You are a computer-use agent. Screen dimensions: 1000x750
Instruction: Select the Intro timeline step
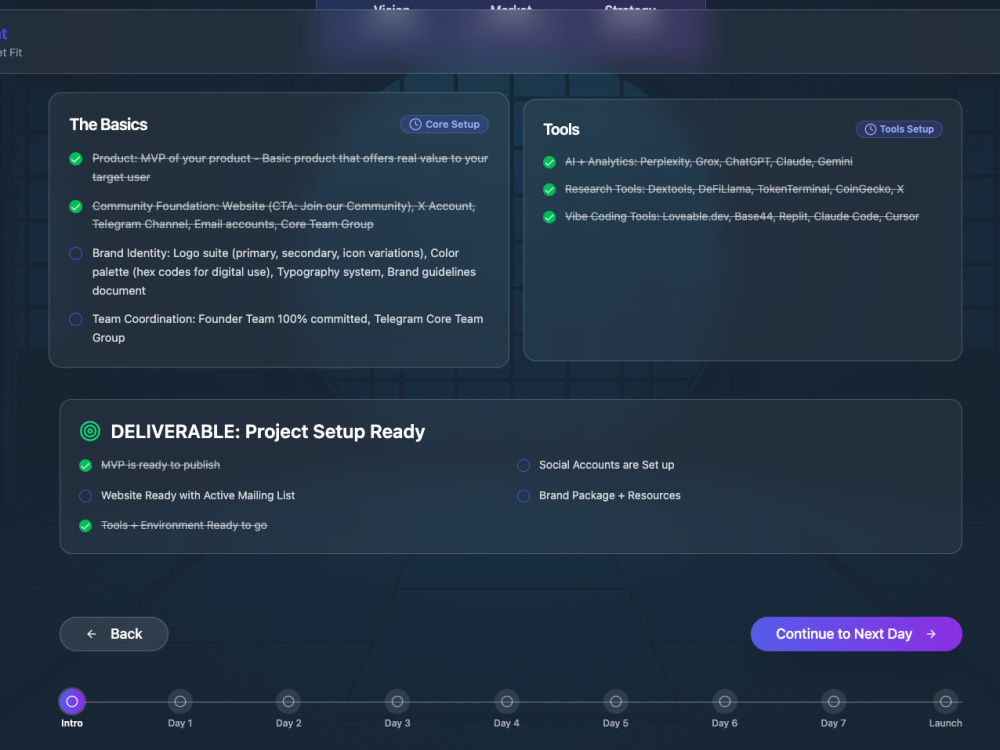(x=72, y=702)
